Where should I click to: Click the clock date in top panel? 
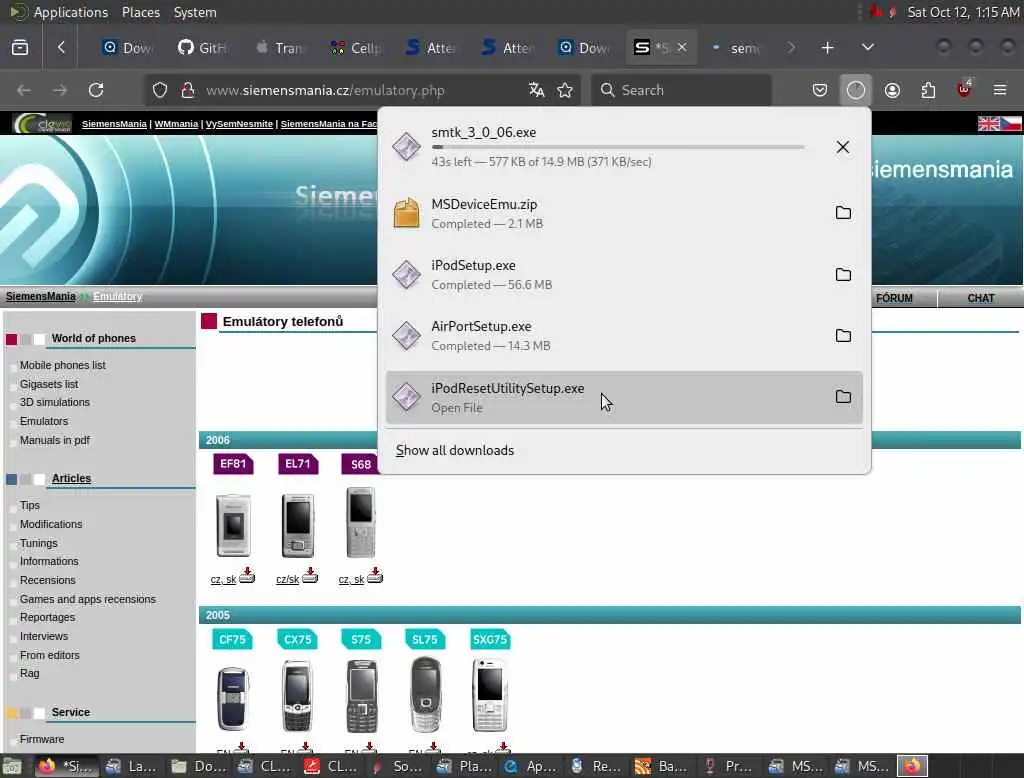[x=963, y=12]
